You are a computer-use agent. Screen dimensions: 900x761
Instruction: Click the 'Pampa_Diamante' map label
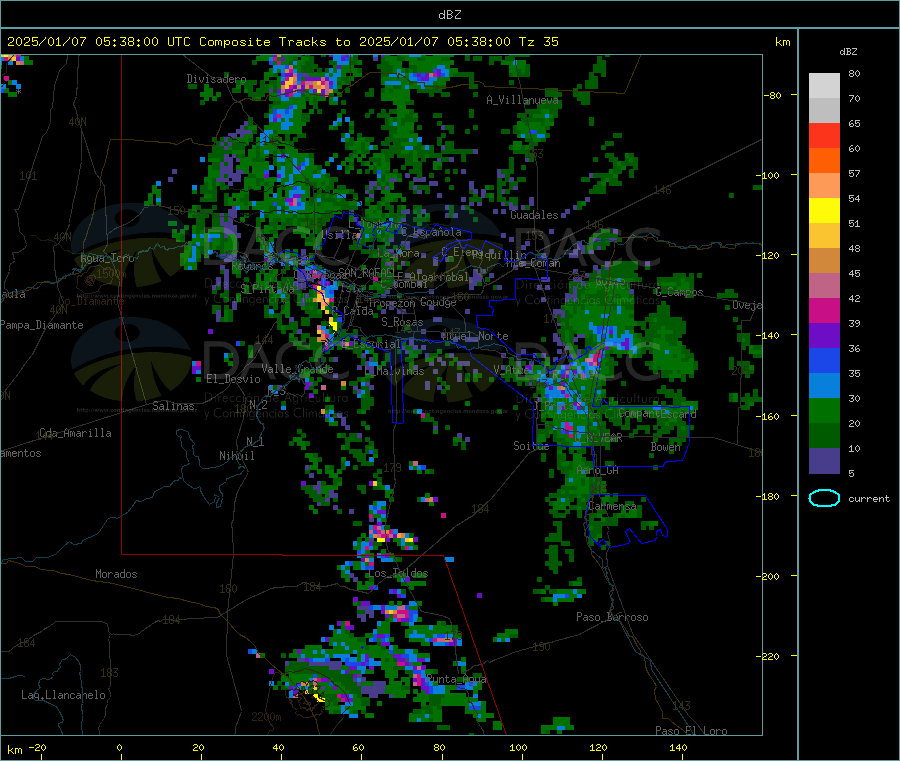pos(42,325)
